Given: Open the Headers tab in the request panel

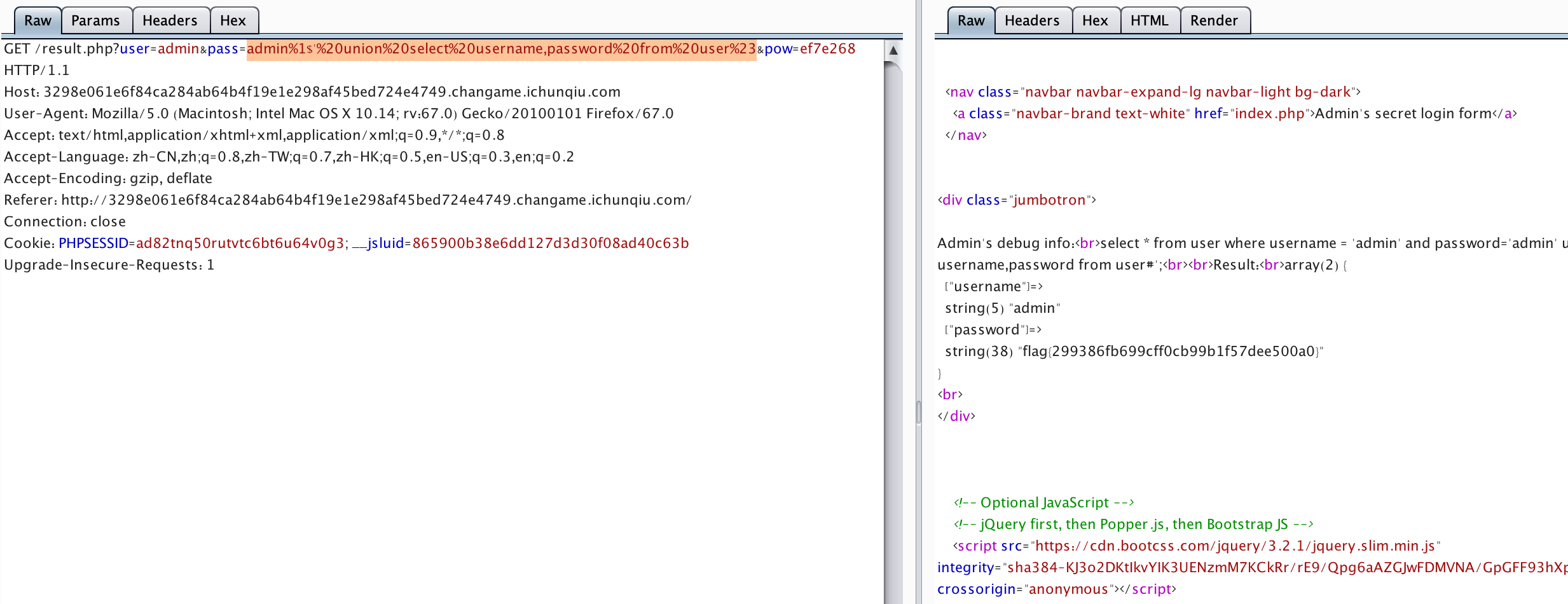Looking at the screenshot, I should coord(170,20).
